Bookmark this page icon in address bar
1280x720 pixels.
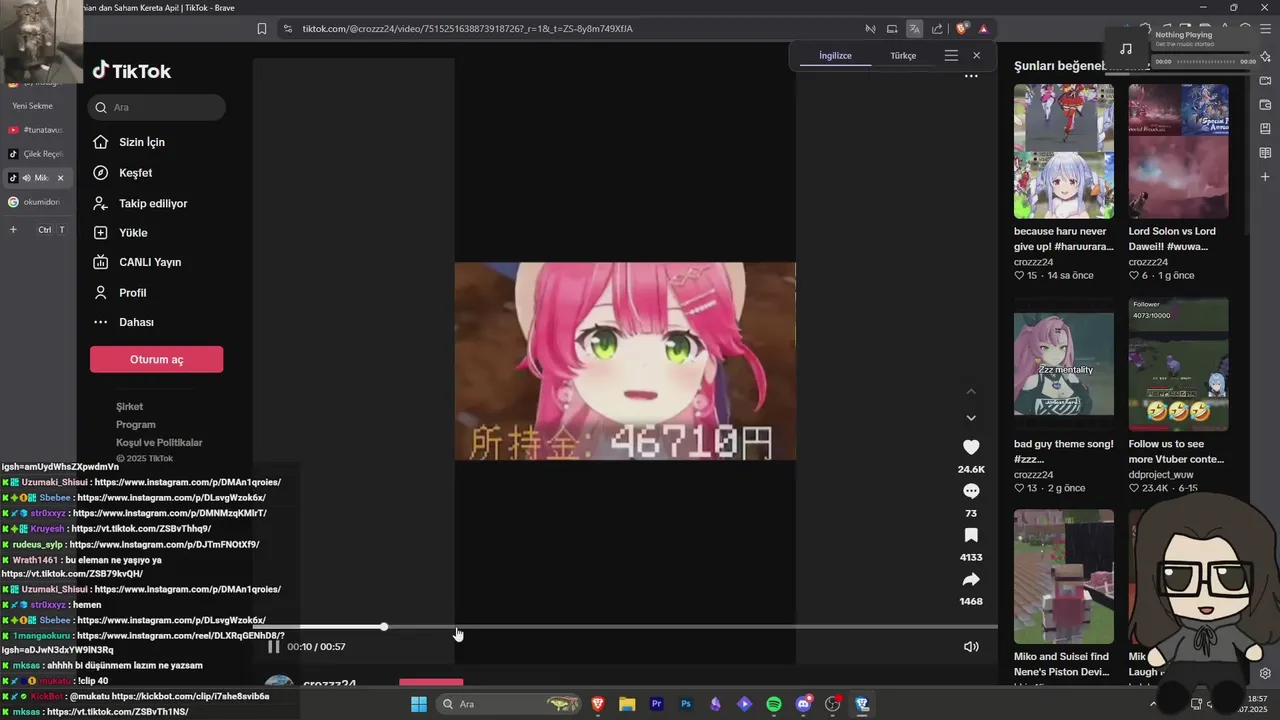click(x=262, y=29)
